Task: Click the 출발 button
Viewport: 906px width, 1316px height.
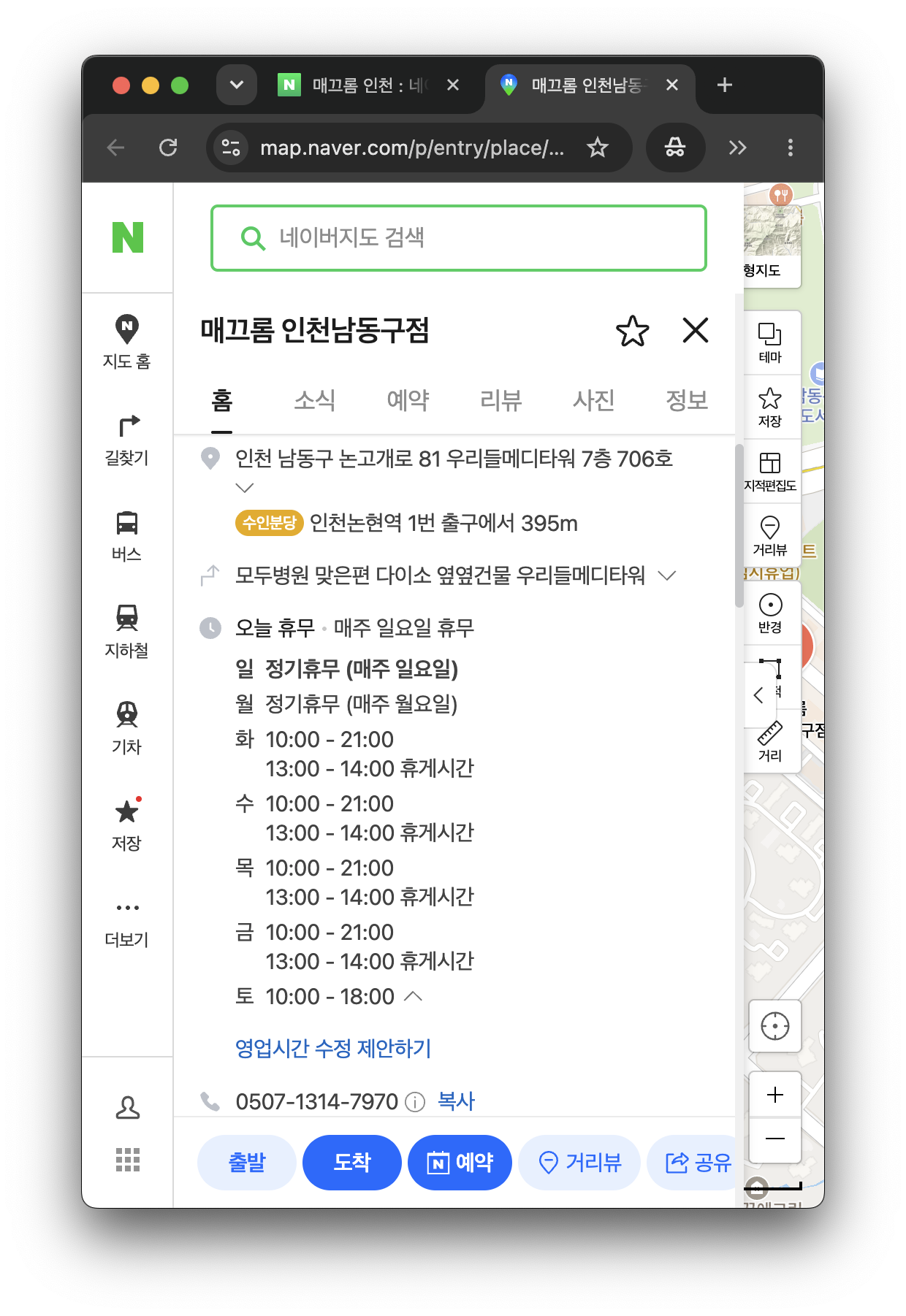Action: [x=247, y=1162]
